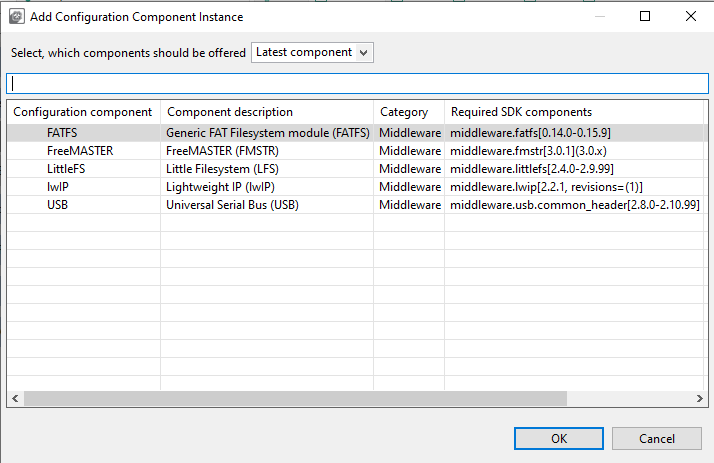Click the horizontal scrollbar right arrow
Screen dimensions: 714x463
(x=699, y=398)
